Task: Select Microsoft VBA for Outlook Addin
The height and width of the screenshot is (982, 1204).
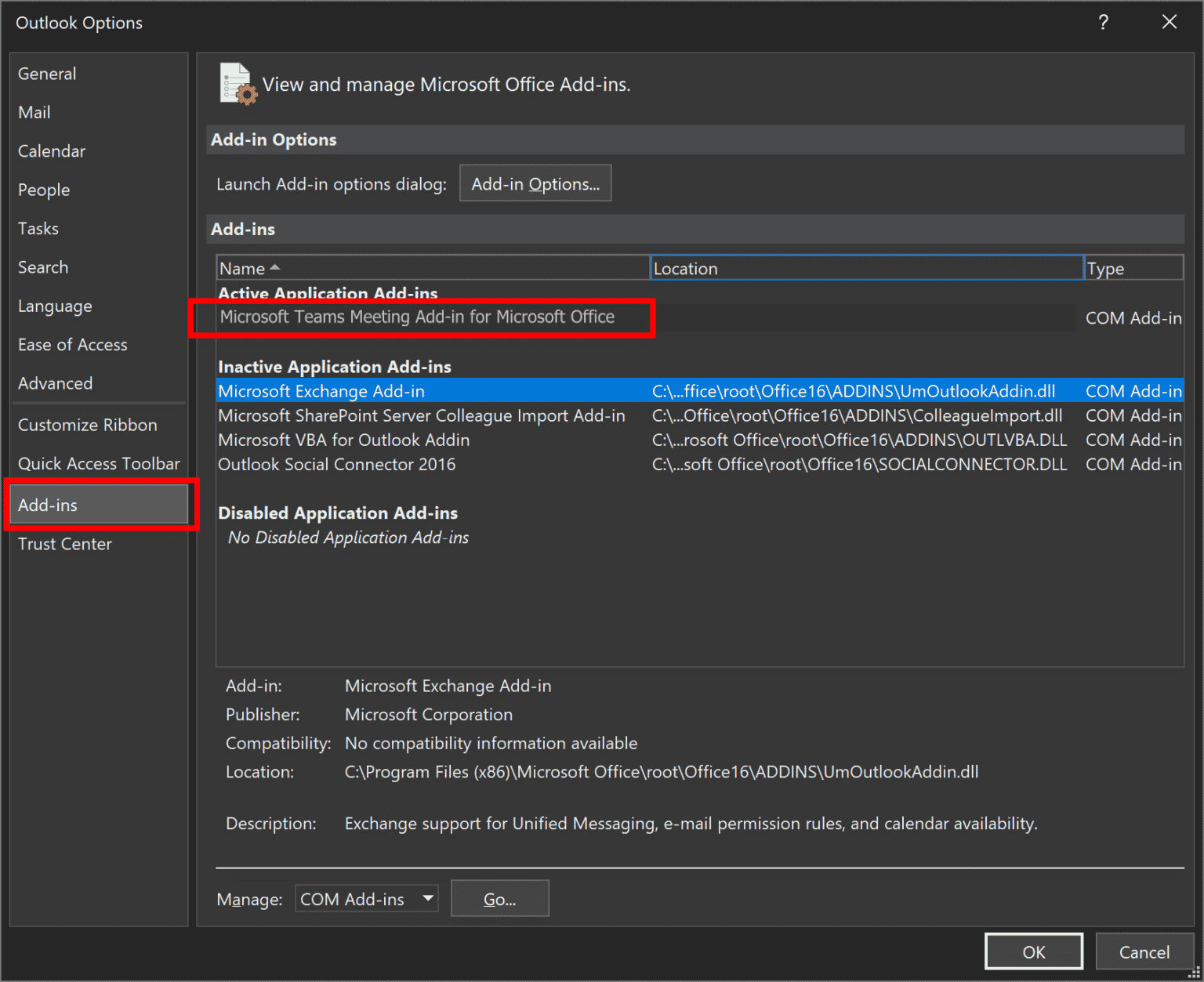Action: (344, 440)
